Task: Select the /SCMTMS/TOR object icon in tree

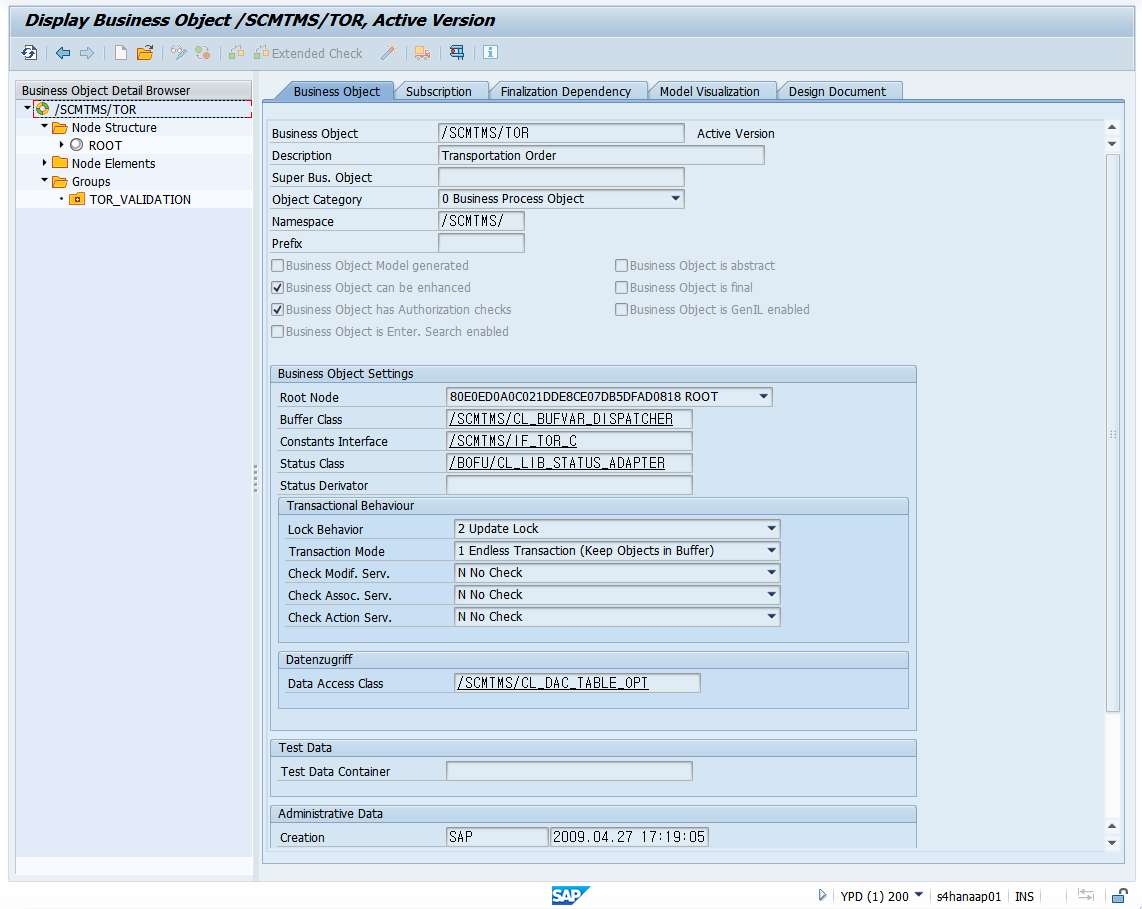Action: (x=42, y=109)
